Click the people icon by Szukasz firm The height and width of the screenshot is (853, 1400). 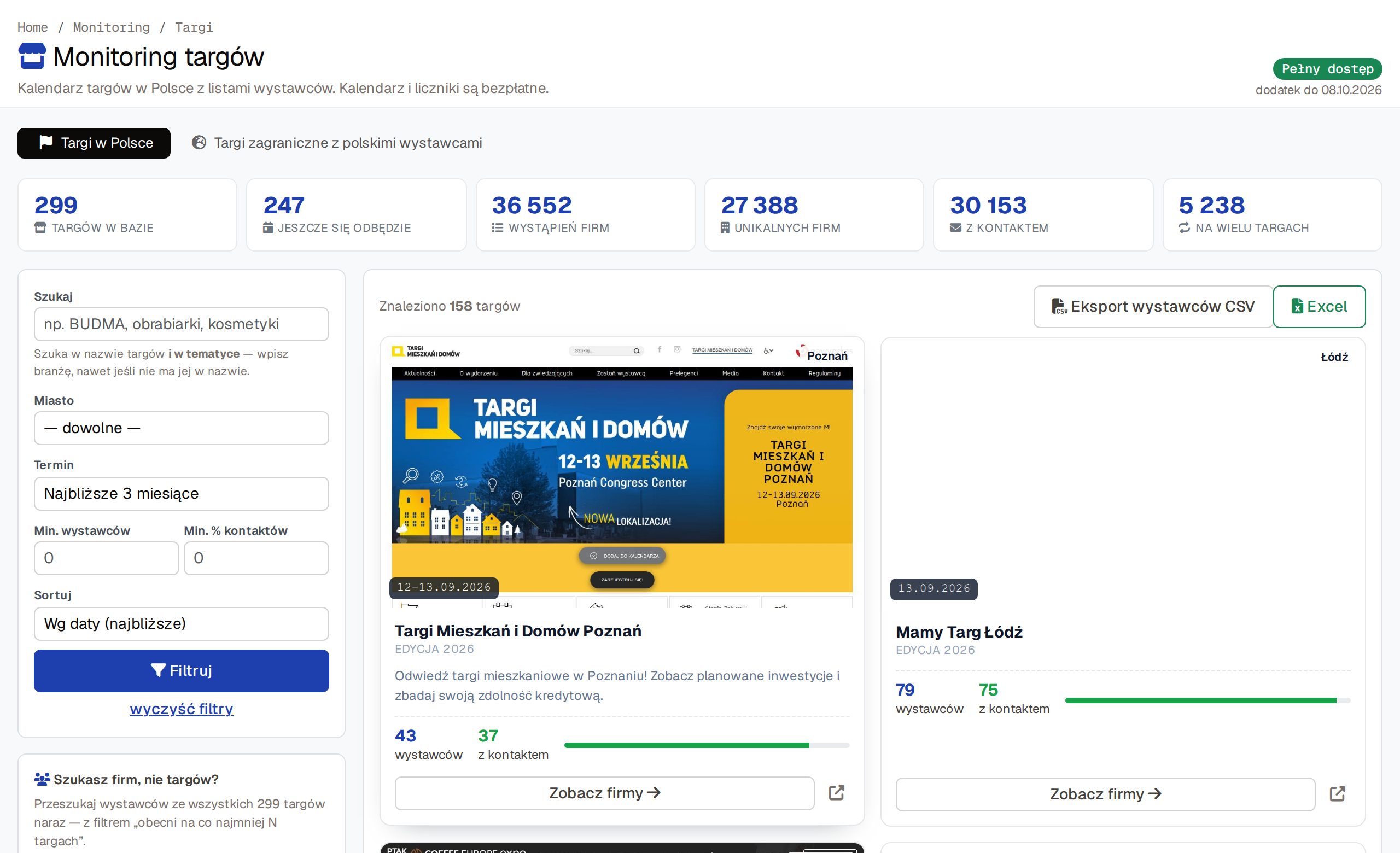tap(42, 779)
